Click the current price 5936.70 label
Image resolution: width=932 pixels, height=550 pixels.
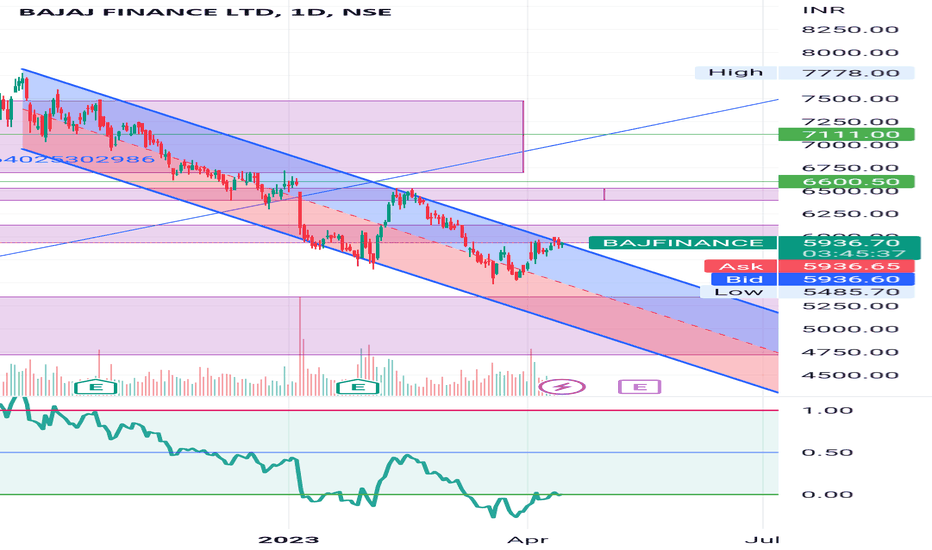[x=850, y=243]
